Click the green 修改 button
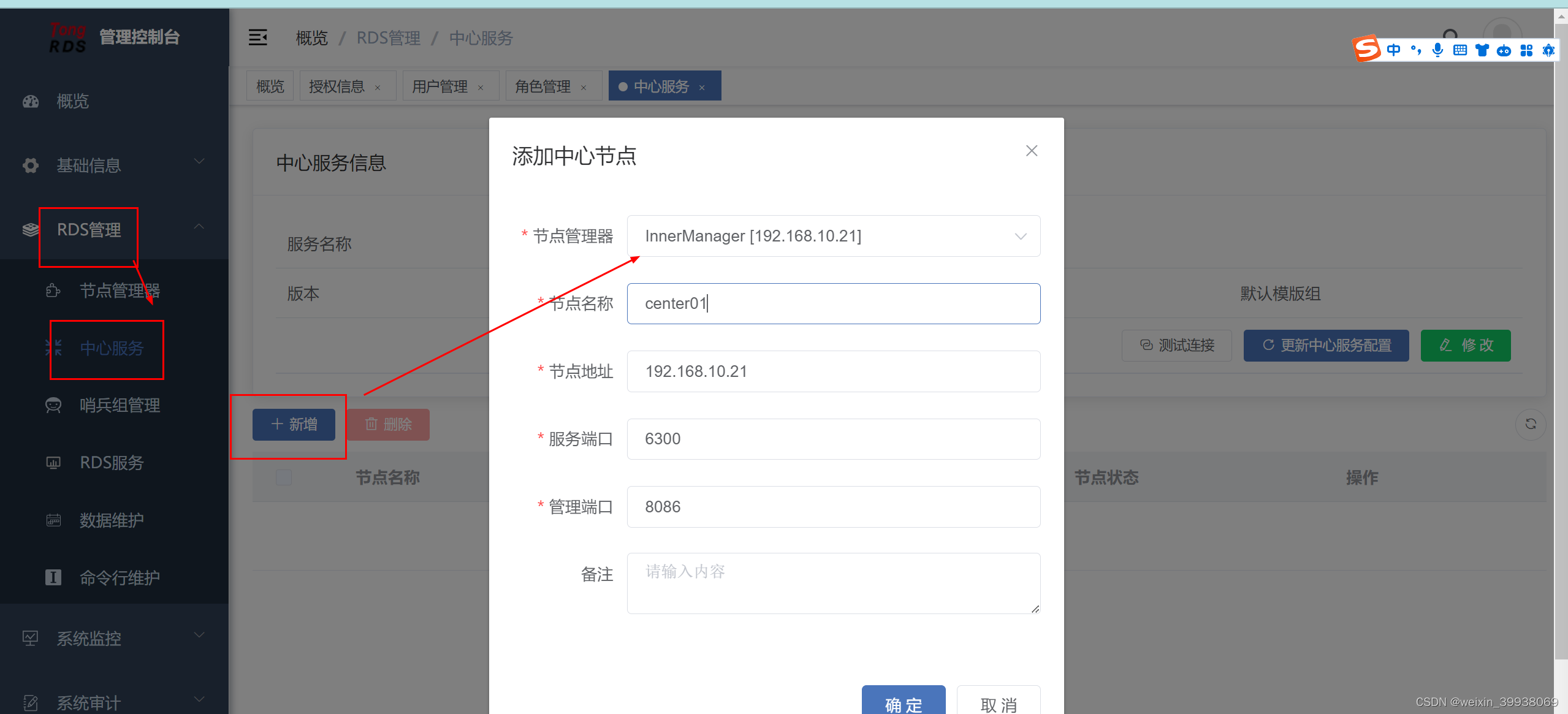Viewport: 1568px width, 714px height. (1466, 346)
